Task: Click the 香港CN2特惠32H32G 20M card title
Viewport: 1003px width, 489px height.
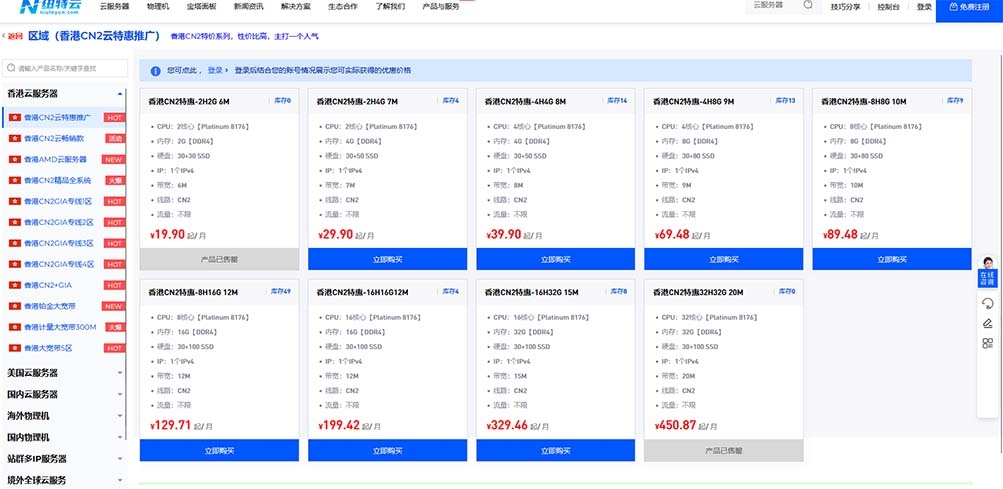Action: click(698, 293)
